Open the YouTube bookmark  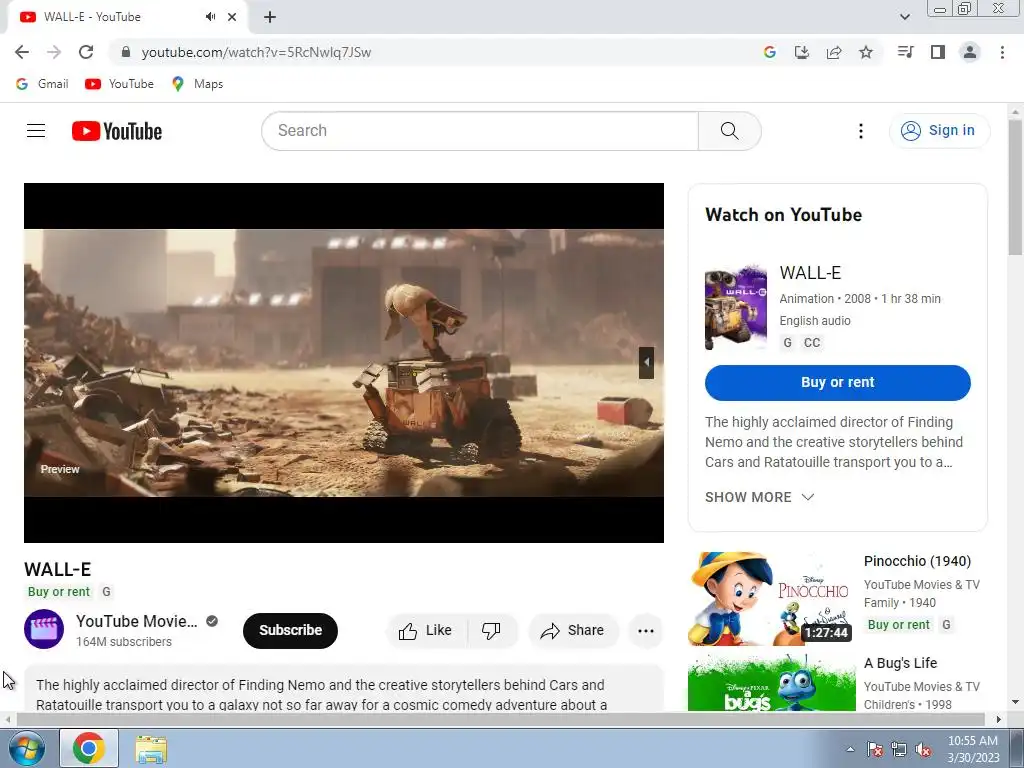pos(120,84)
